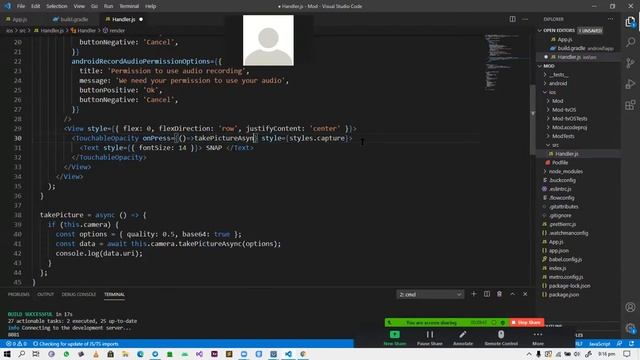Click JavaScript language mode in status bar
This screenshot has width=640, height=360.
pyautogui.click(x=599, y=344)
